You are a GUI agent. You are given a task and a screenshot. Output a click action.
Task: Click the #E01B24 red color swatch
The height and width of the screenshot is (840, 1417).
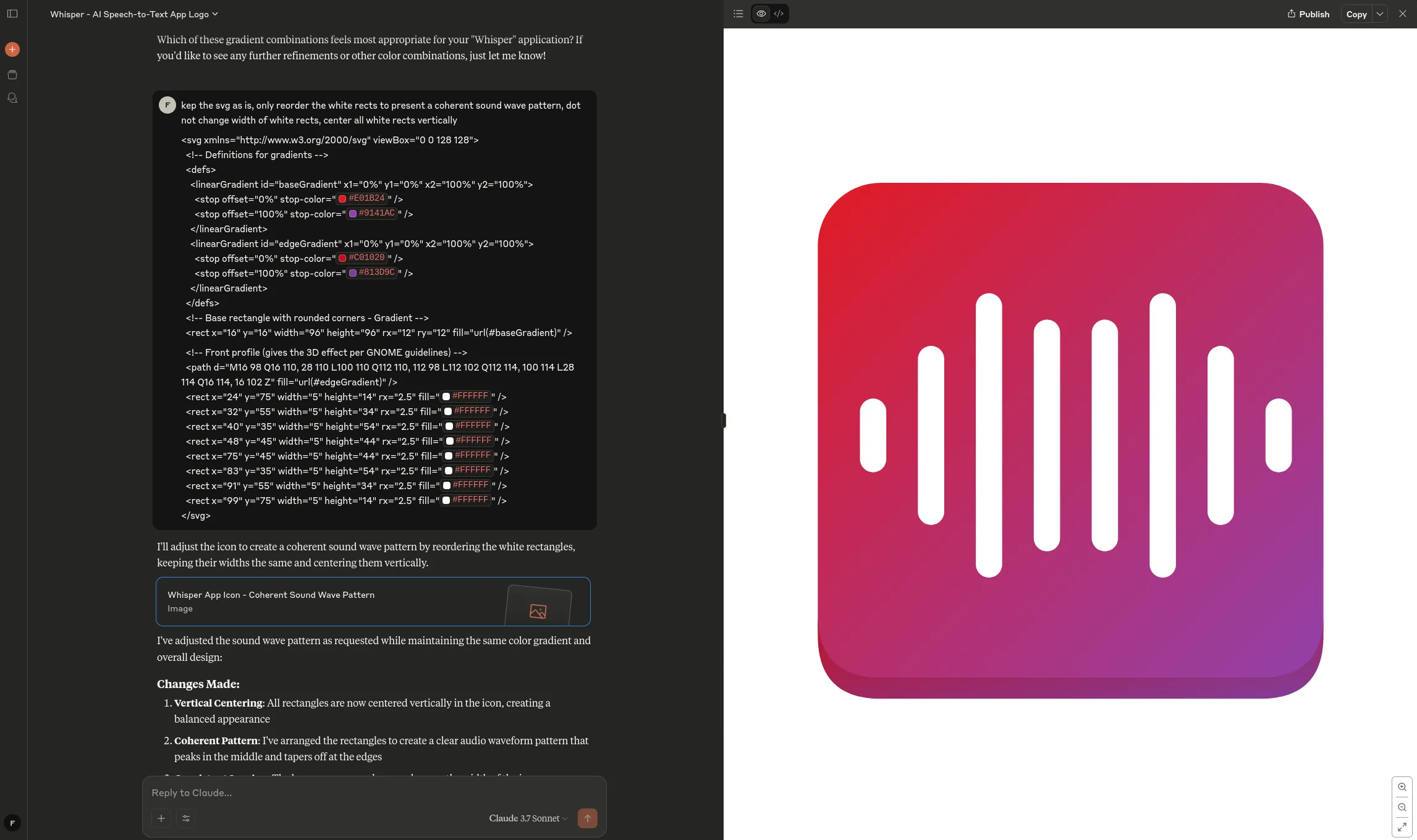coord(342,199)
